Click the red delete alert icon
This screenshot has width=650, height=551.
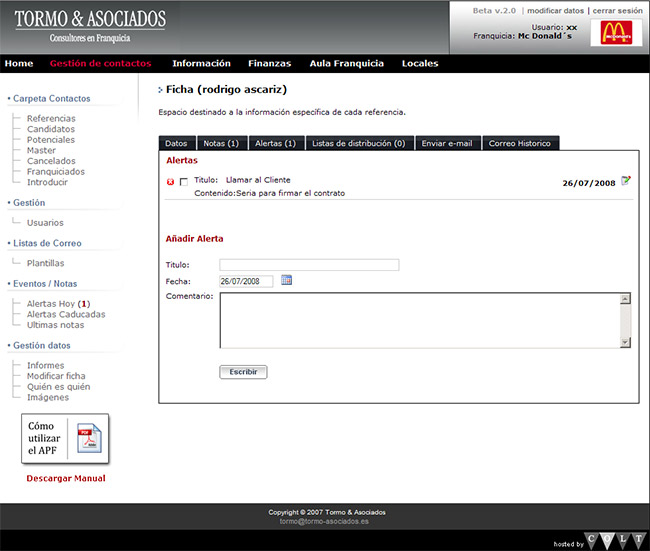click(170, 182)
